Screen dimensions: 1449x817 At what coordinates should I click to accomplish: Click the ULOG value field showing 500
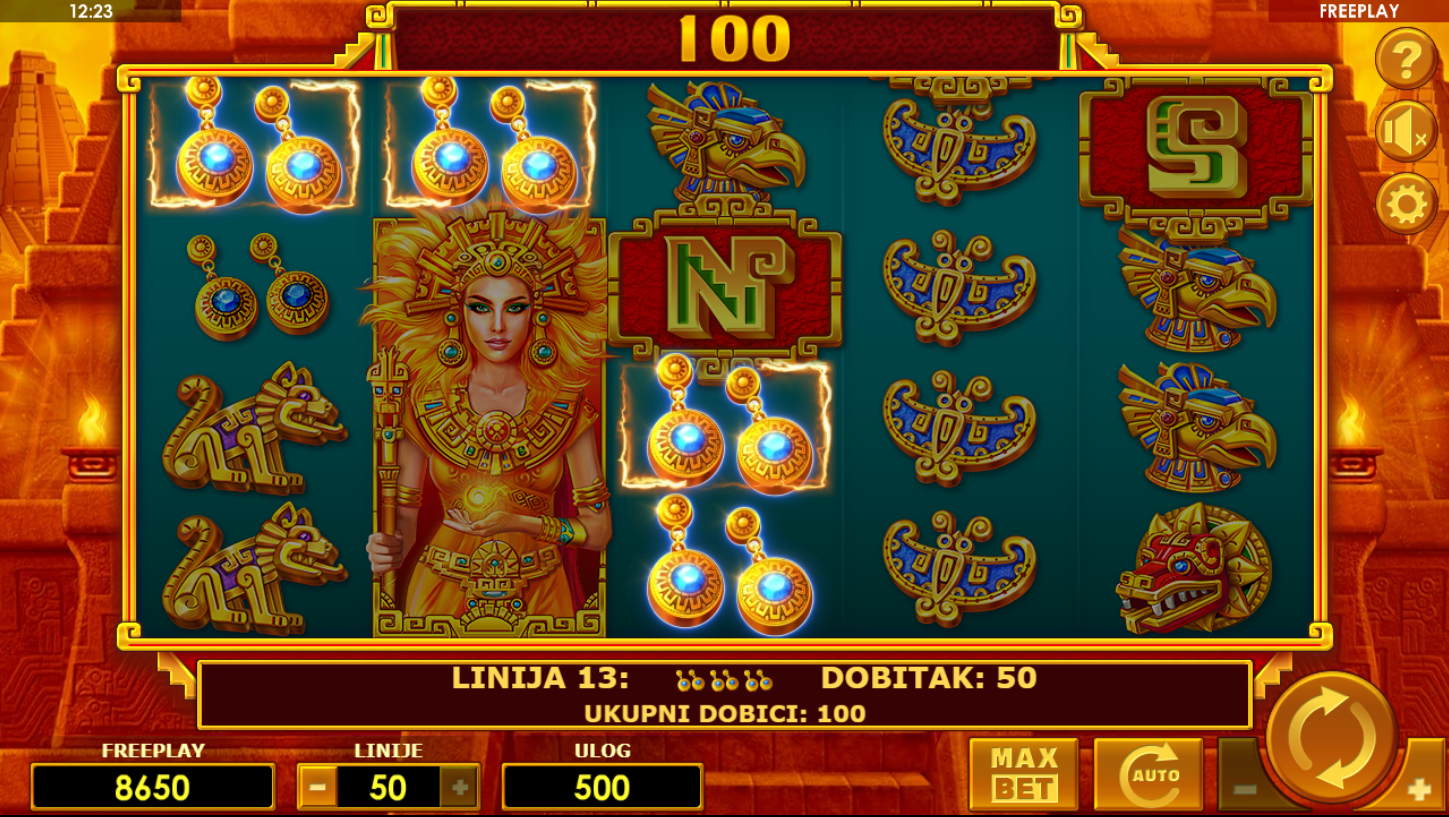[602, 787]
